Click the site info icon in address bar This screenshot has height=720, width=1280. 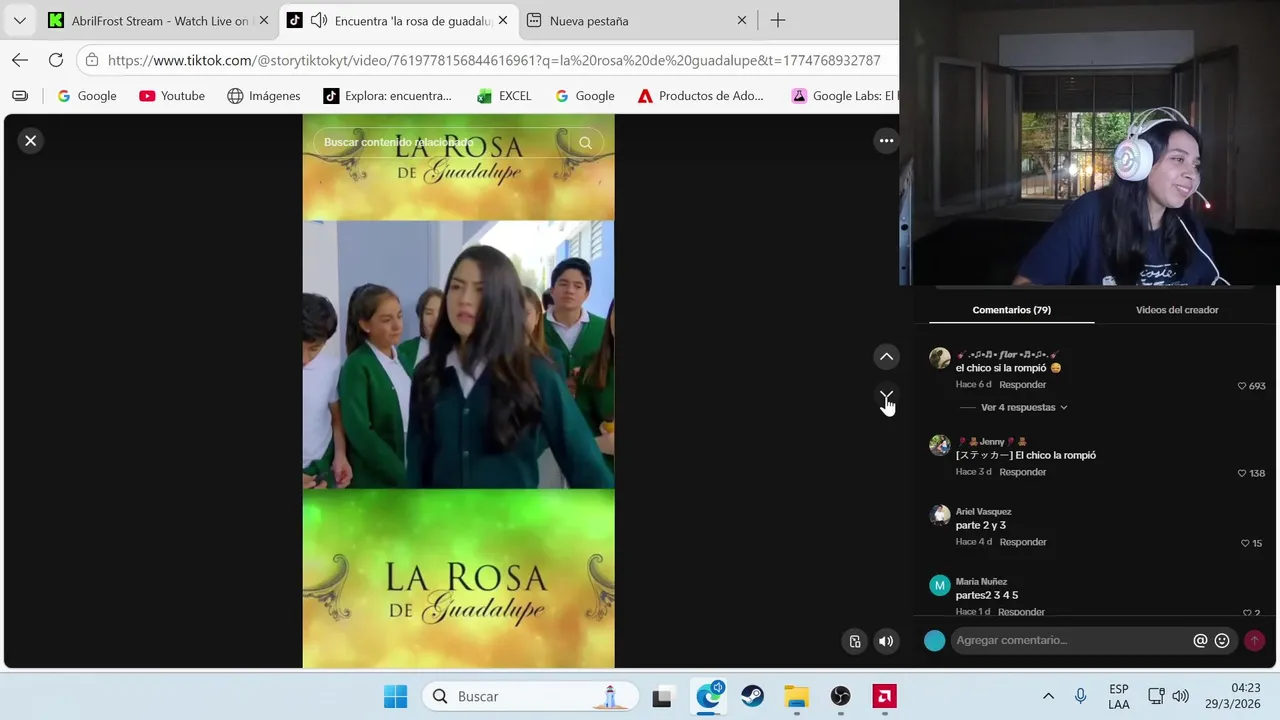point(92,60)
